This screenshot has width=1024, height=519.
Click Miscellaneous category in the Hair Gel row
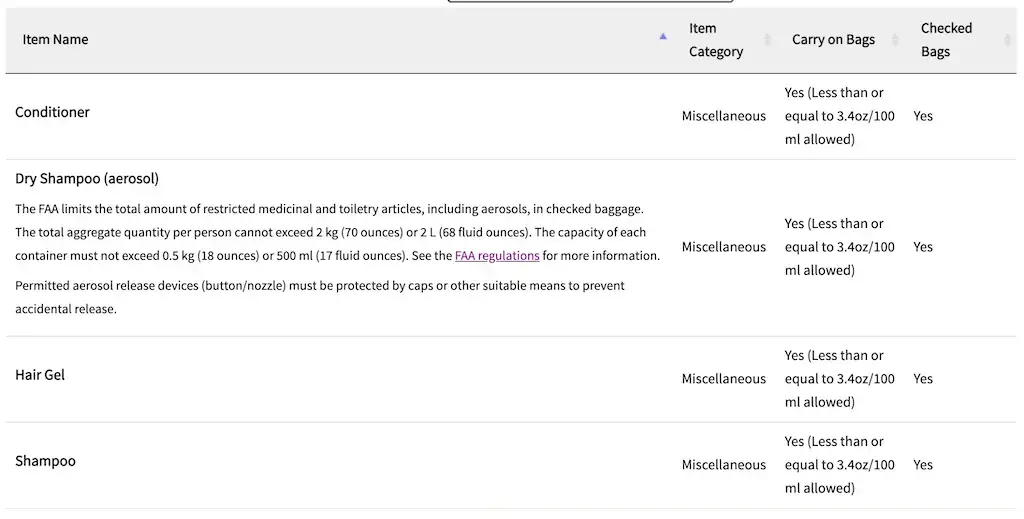coord(724,379)
